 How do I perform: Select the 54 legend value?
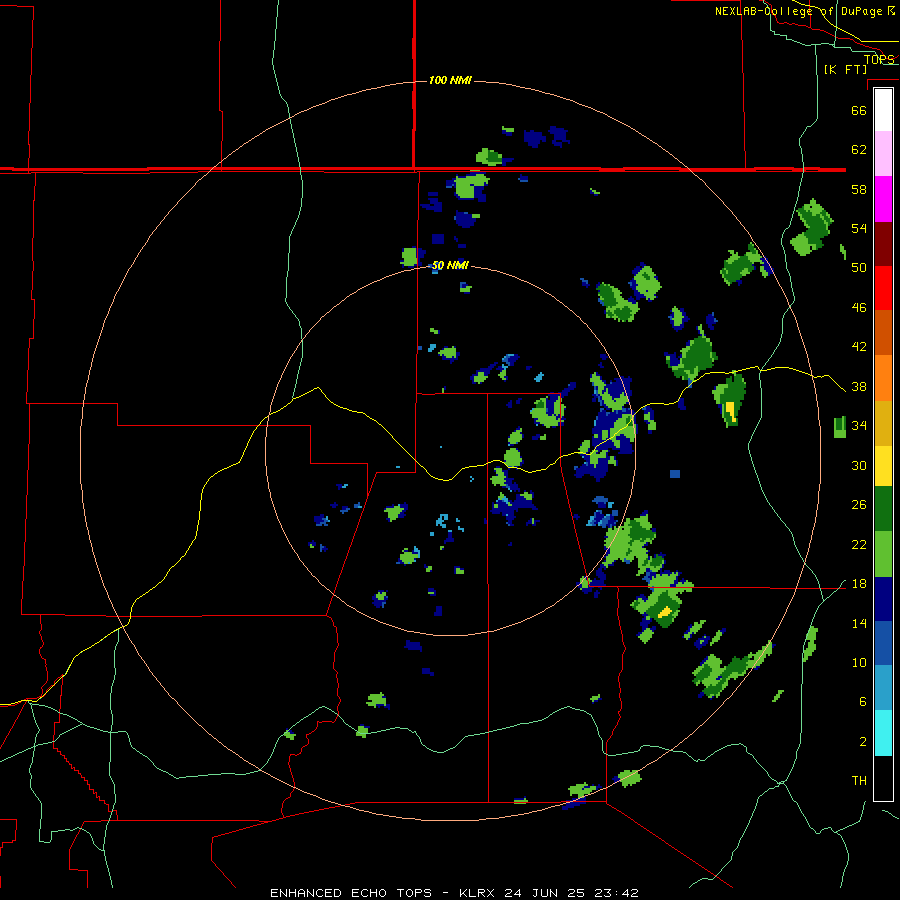pos(859,228)
